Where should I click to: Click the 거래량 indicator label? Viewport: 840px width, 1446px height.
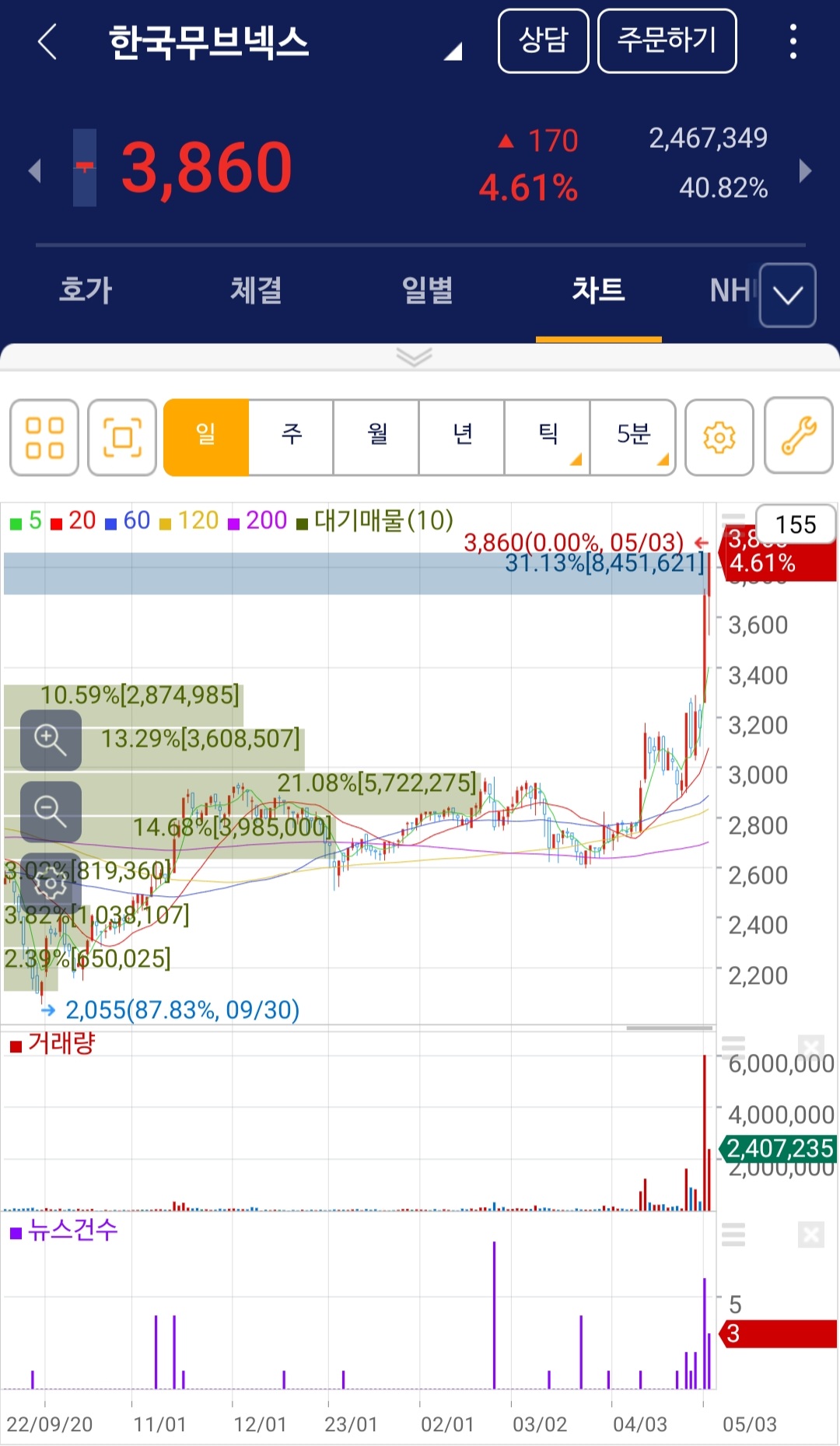pyautogui.click(x=53, y=1044)
